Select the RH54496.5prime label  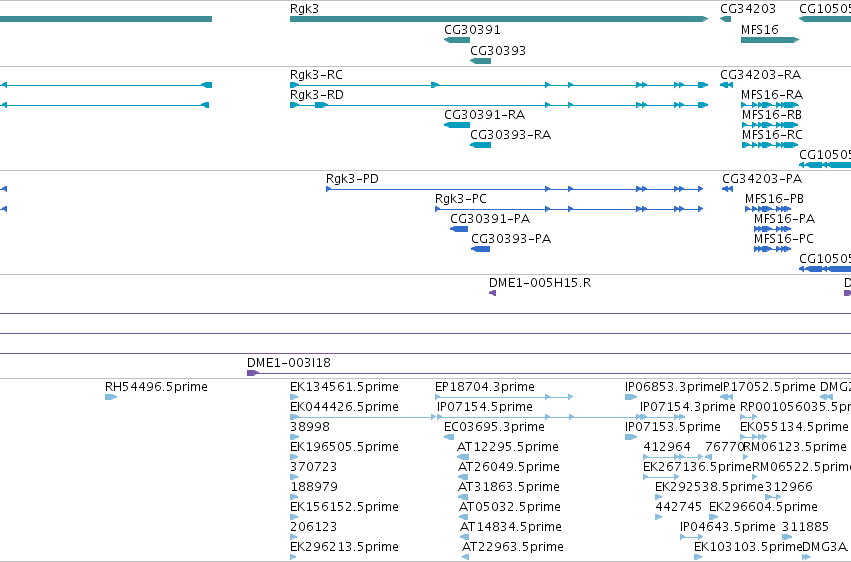[156, 387]
